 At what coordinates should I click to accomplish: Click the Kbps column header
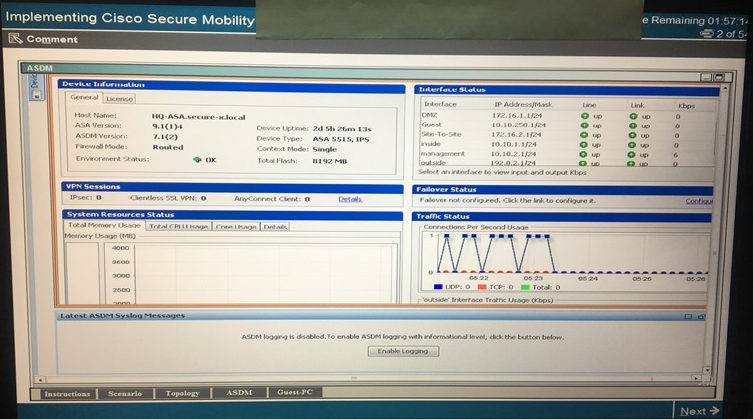point(686,106)
